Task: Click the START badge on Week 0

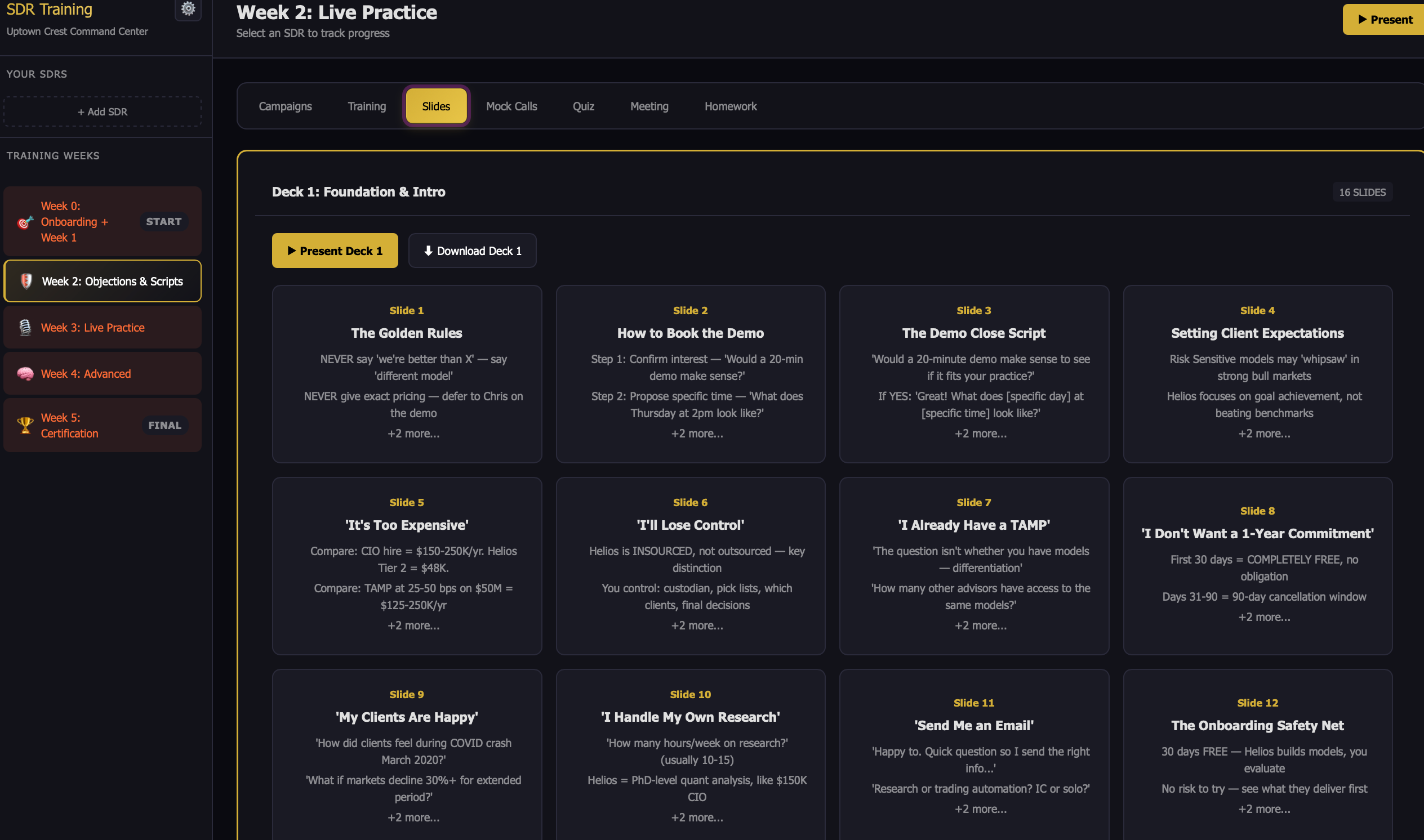Action: click(x=163, y=222)
